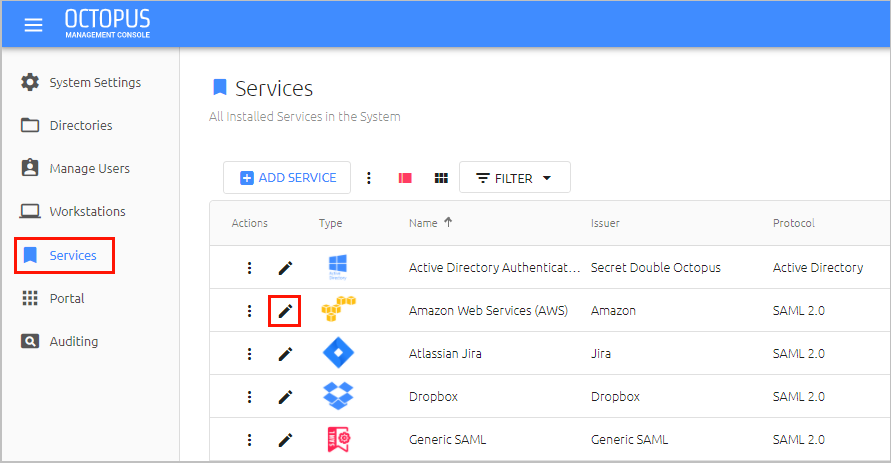The height and width of the screenshot is (463, 891).
Task: Click the Dropbox logo icon
Action: point(338,395)
